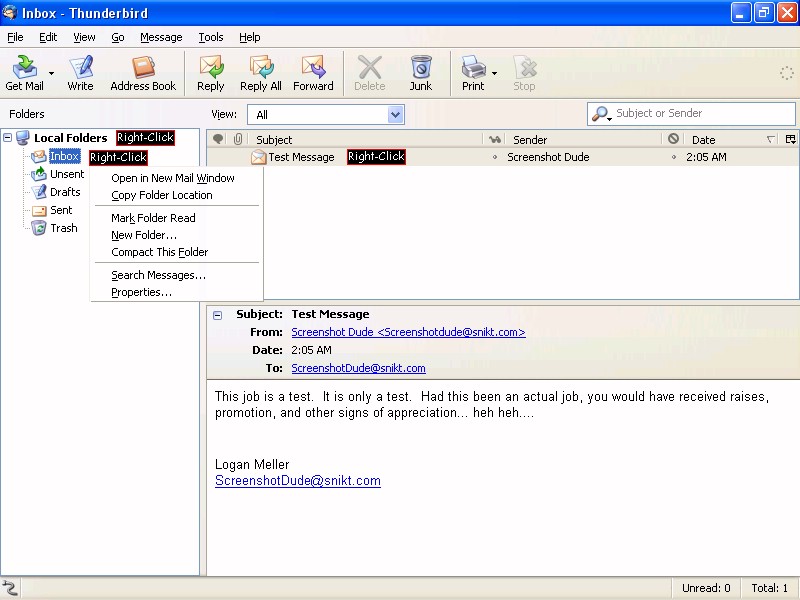Select the Local Folders account
Screen dimensions: 800x600
[x=70, y=138]
